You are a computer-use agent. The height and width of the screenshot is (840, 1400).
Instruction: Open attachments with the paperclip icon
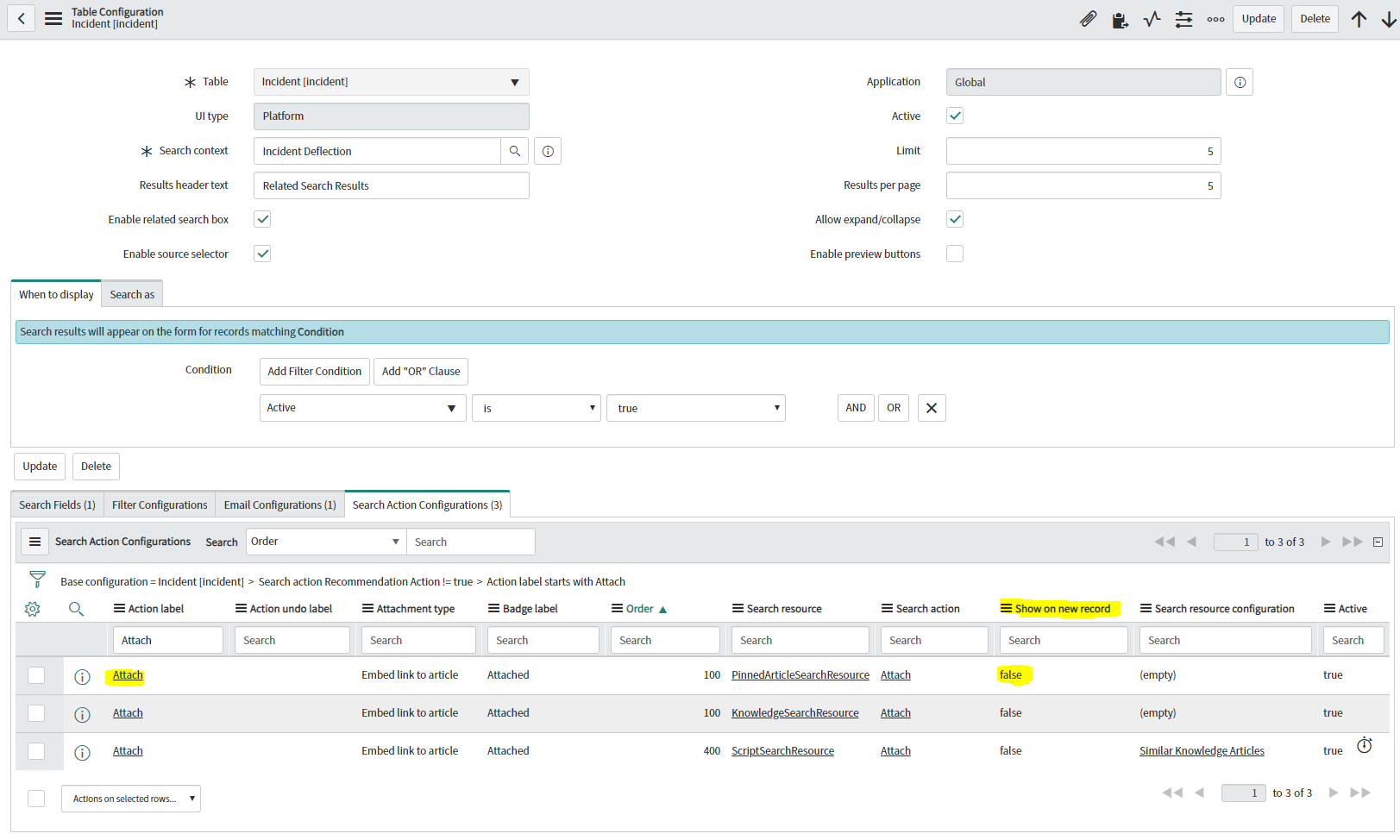[1088, 19]
